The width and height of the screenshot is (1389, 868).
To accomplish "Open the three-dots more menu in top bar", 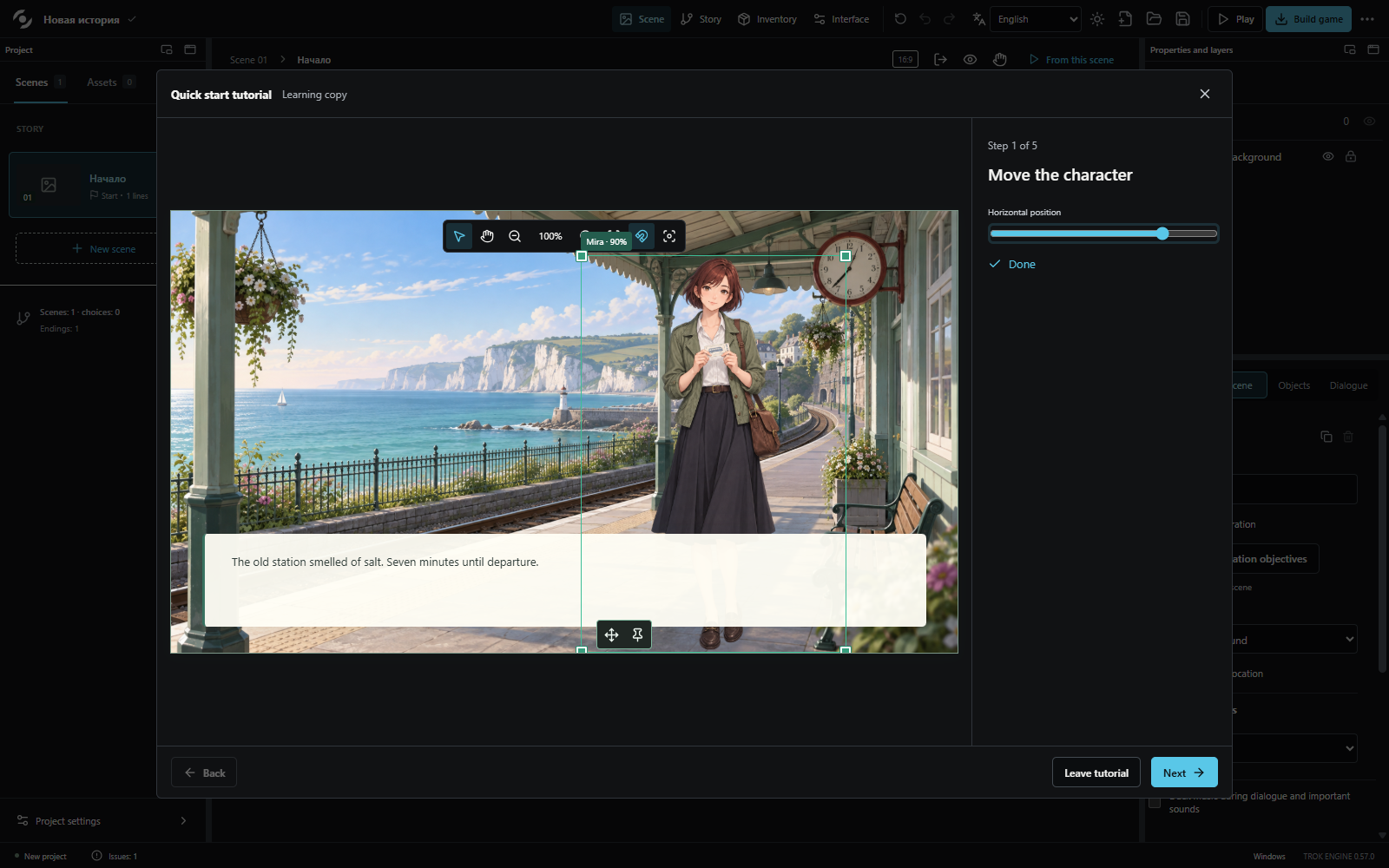I will [1367, 19].
